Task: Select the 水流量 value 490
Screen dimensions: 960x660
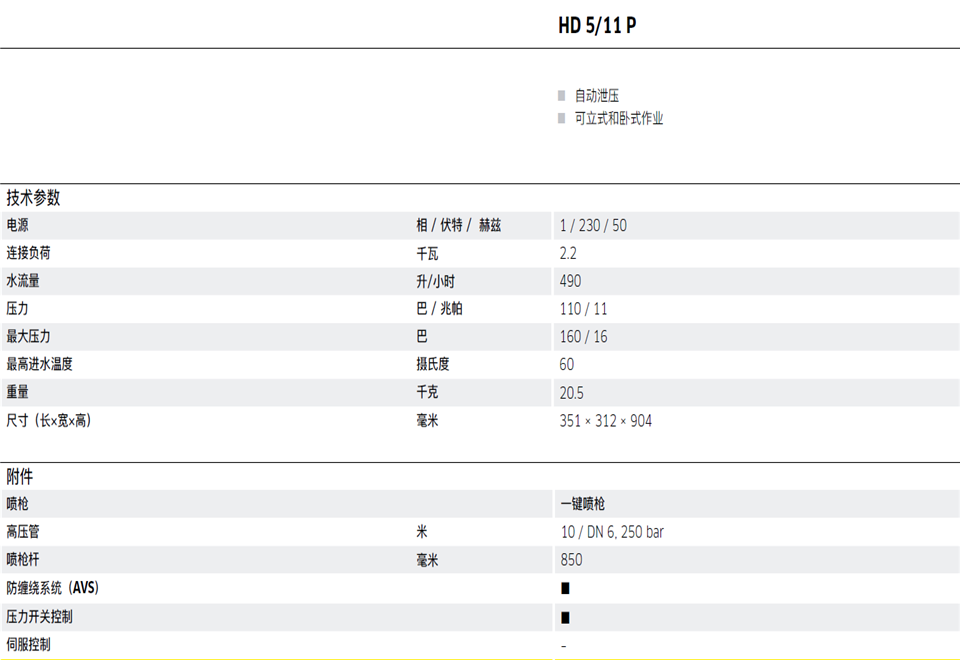Action: tap(570, 281)
